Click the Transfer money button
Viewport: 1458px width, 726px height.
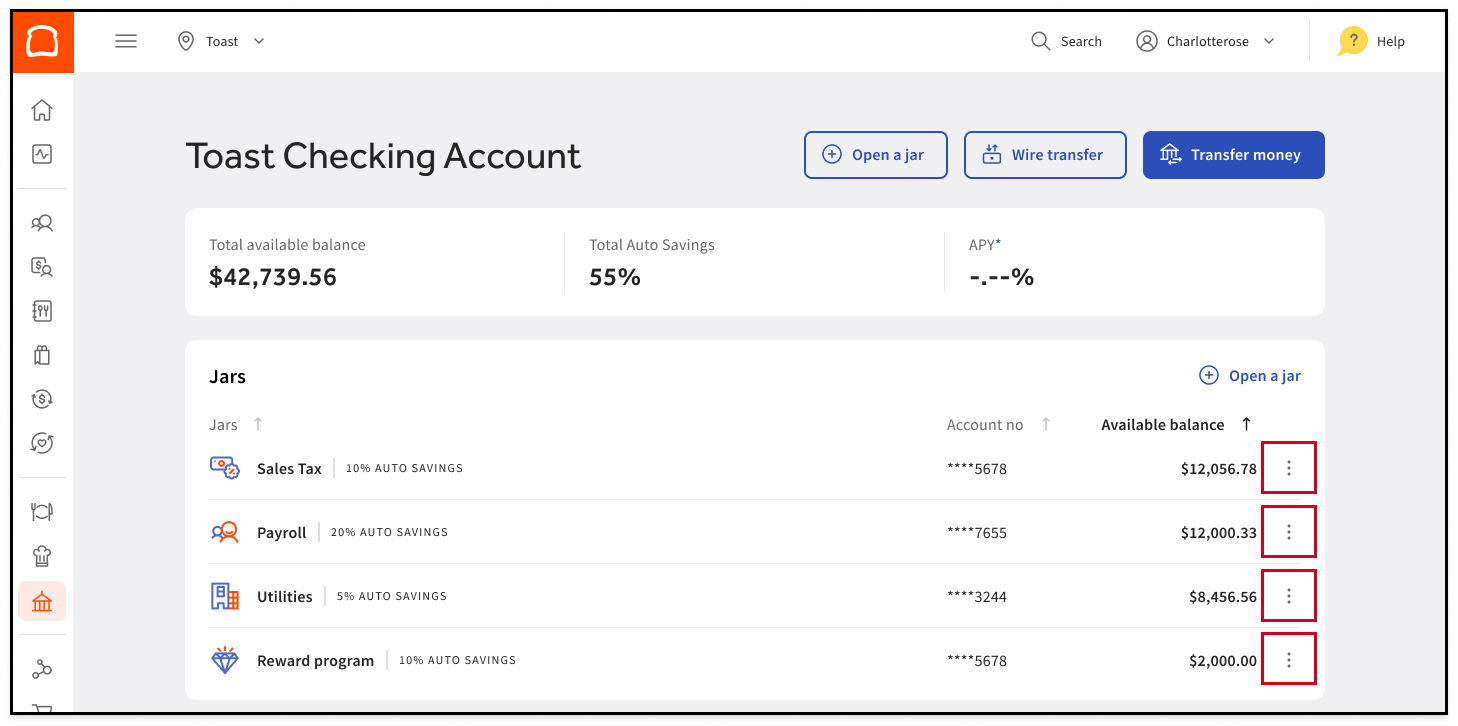1233,155
